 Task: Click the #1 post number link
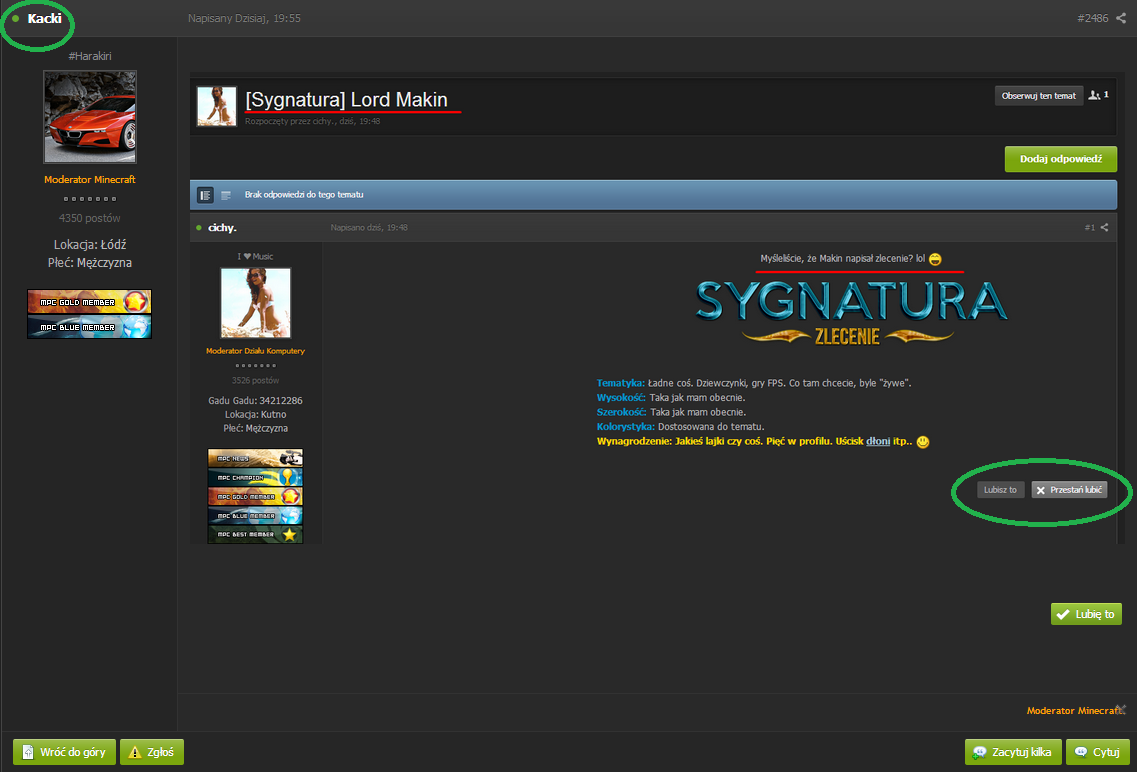(x=1089, y=228)
